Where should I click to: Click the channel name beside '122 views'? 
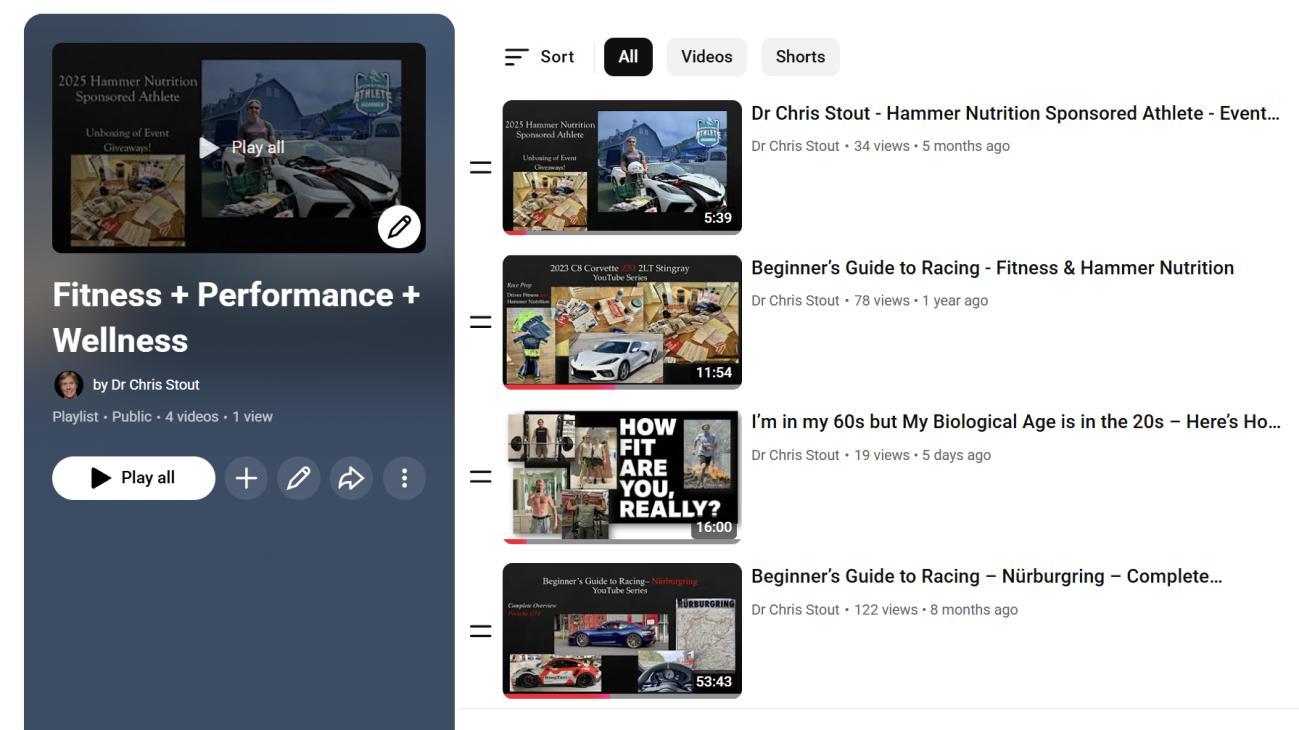(795, 610)
